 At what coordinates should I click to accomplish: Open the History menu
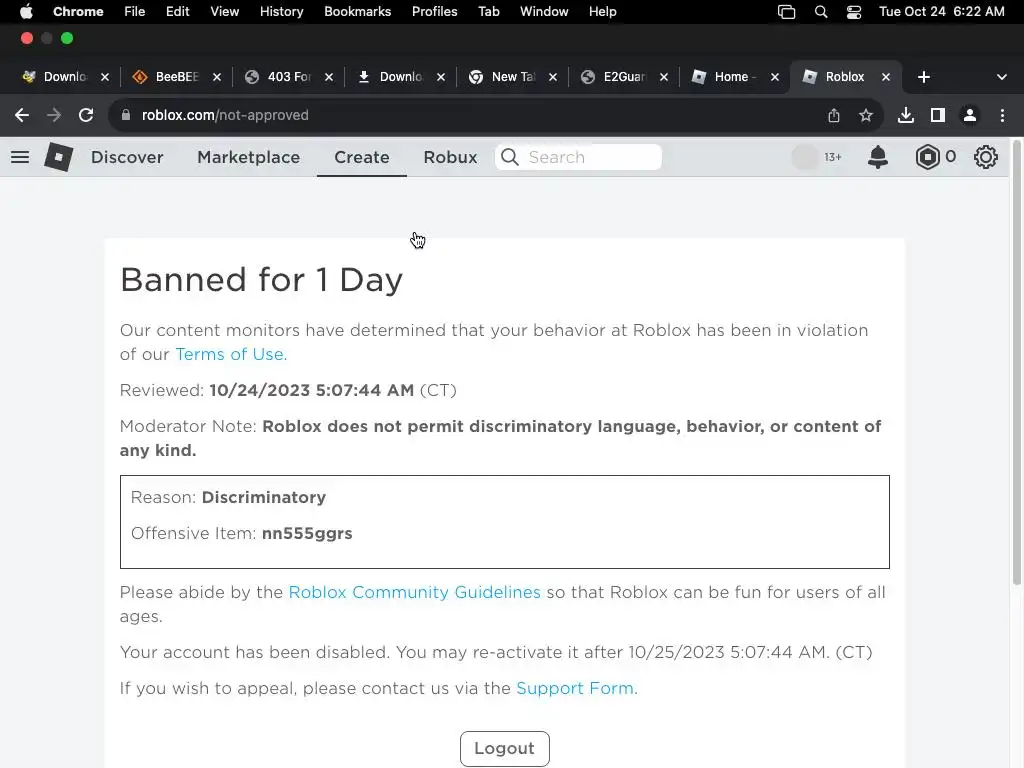click(281, 12)
